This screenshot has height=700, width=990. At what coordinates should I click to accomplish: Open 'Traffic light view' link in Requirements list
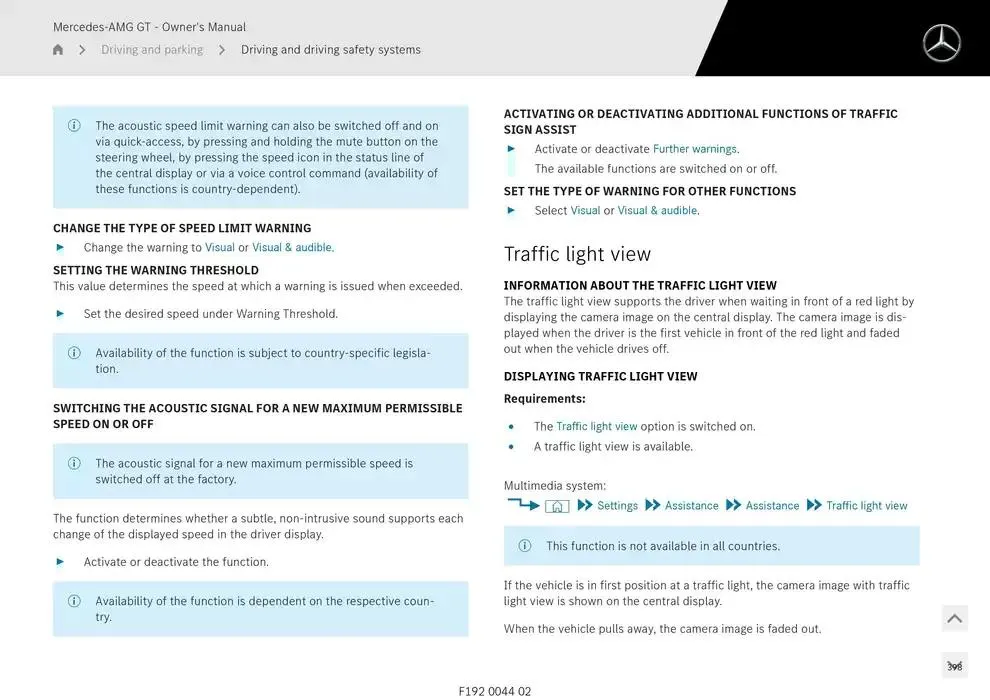(596, 427)
